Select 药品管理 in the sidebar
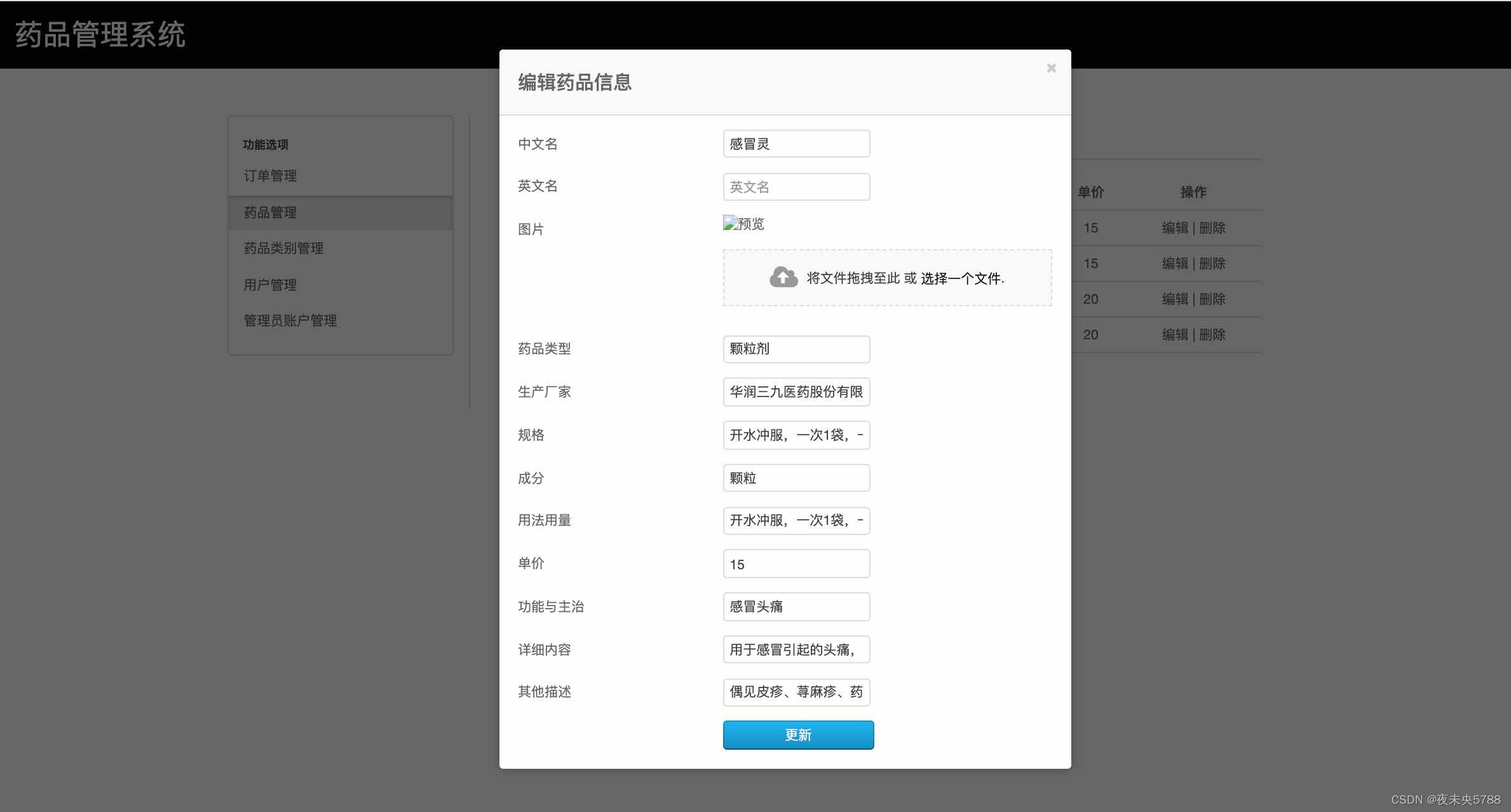Image resolution: width=1511 pixels, height=812 pixels. (341, 213)
